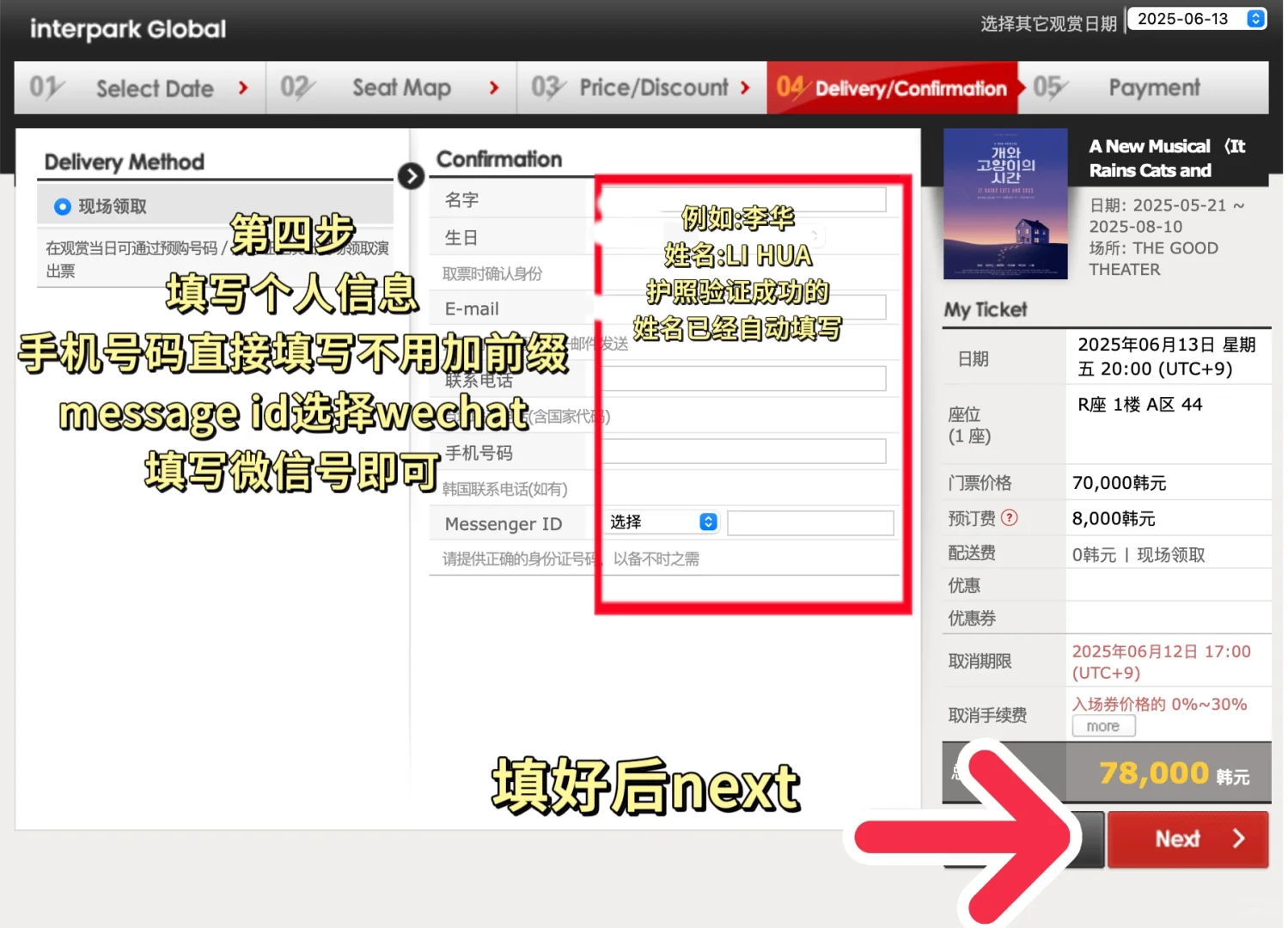Click the chevron arrow beside Delivery Method panel
The image size is (1288, 928).
[412, 176]
